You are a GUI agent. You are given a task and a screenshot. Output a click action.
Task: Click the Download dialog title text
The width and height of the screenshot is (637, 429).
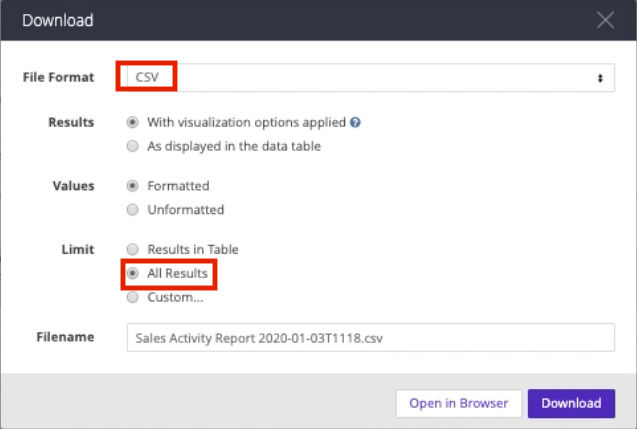(58, 20)
